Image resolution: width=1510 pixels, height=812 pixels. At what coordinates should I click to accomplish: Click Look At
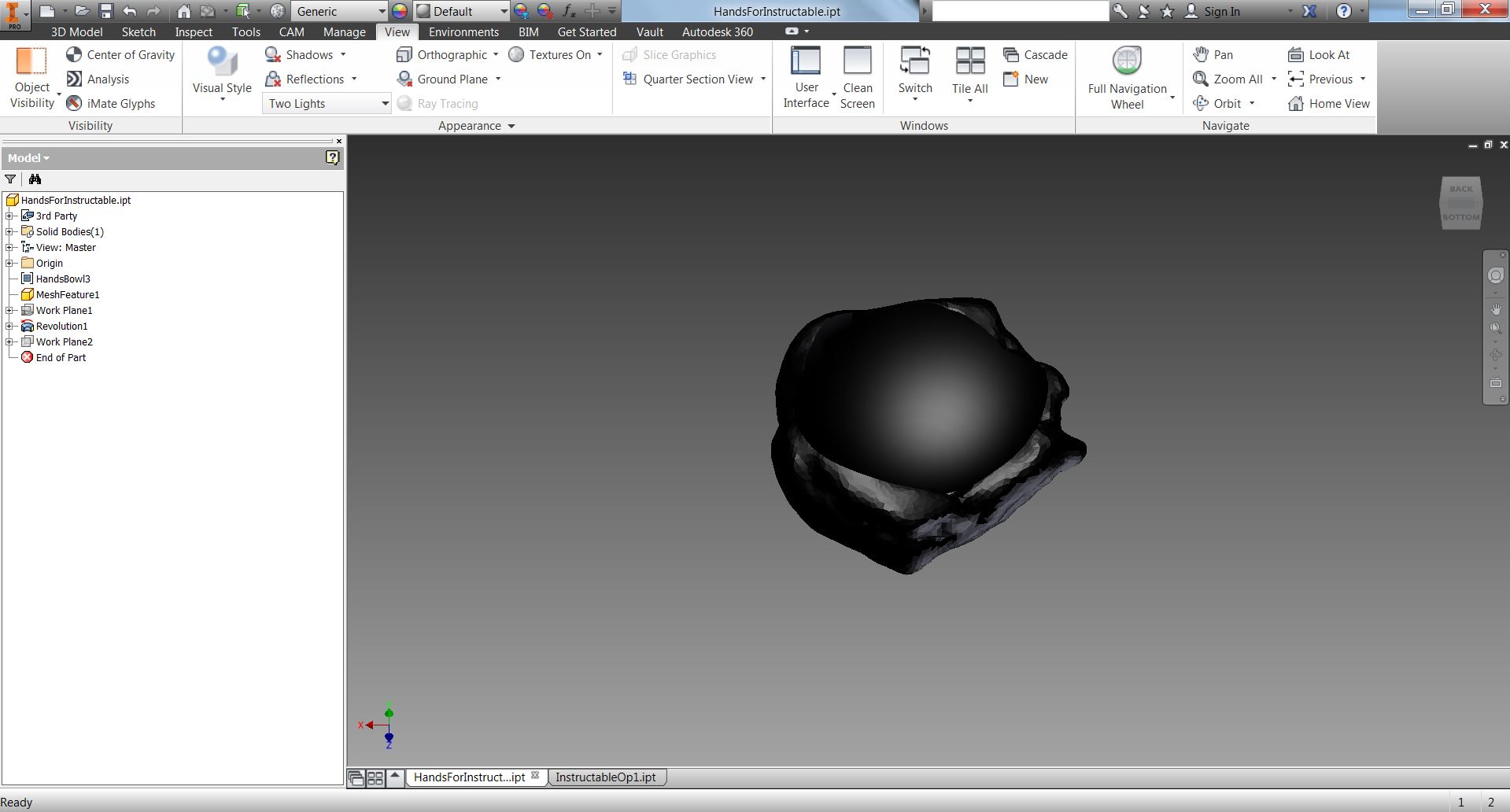tap(1319, 54)
